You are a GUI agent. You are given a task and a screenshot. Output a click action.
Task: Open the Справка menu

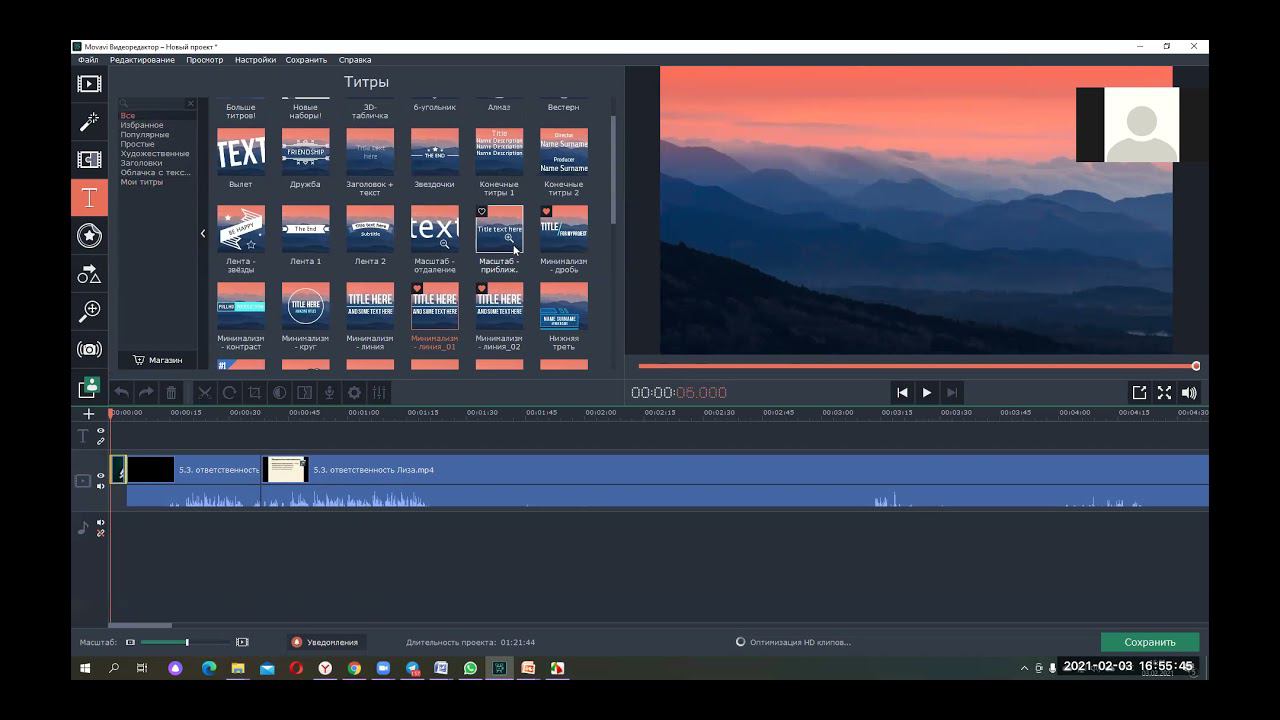[355, 60]
